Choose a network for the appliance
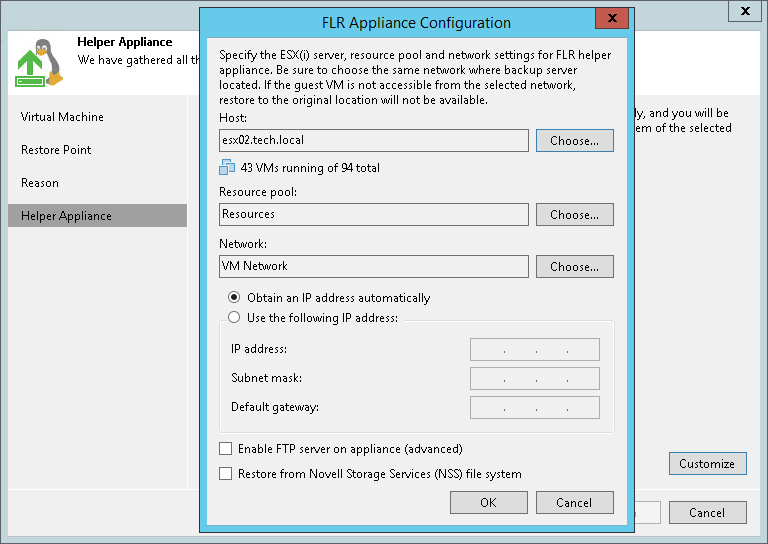The image size is (768, 544). pos(574,267)
